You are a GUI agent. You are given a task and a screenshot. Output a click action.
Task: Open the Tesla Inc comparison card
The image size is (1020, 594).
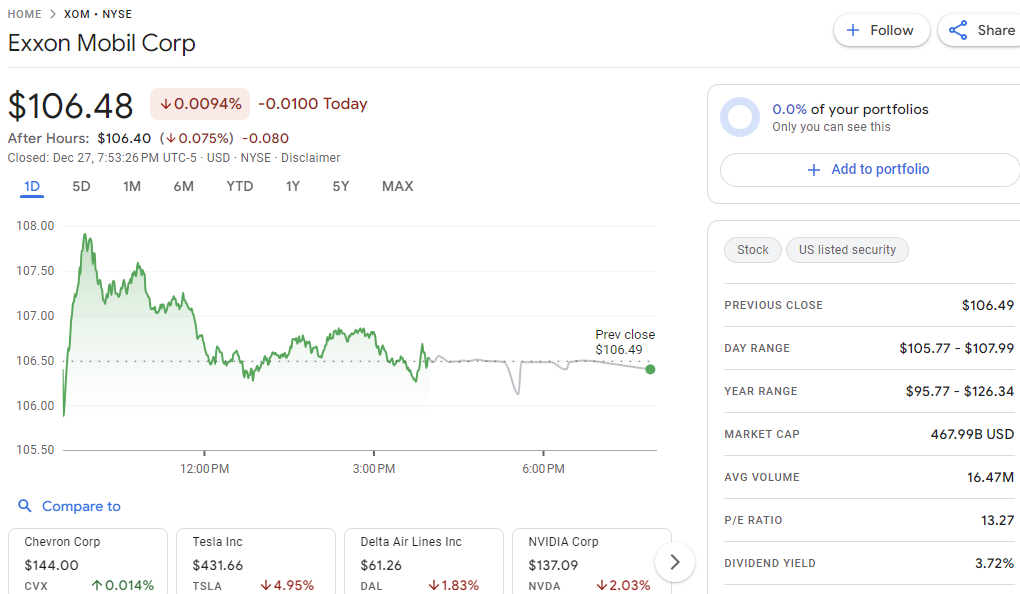coord(256,561)
